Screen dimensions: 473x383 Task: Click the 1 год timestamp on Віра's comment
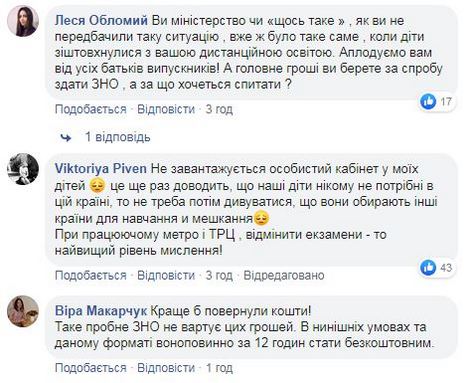[x=219, y=368]
